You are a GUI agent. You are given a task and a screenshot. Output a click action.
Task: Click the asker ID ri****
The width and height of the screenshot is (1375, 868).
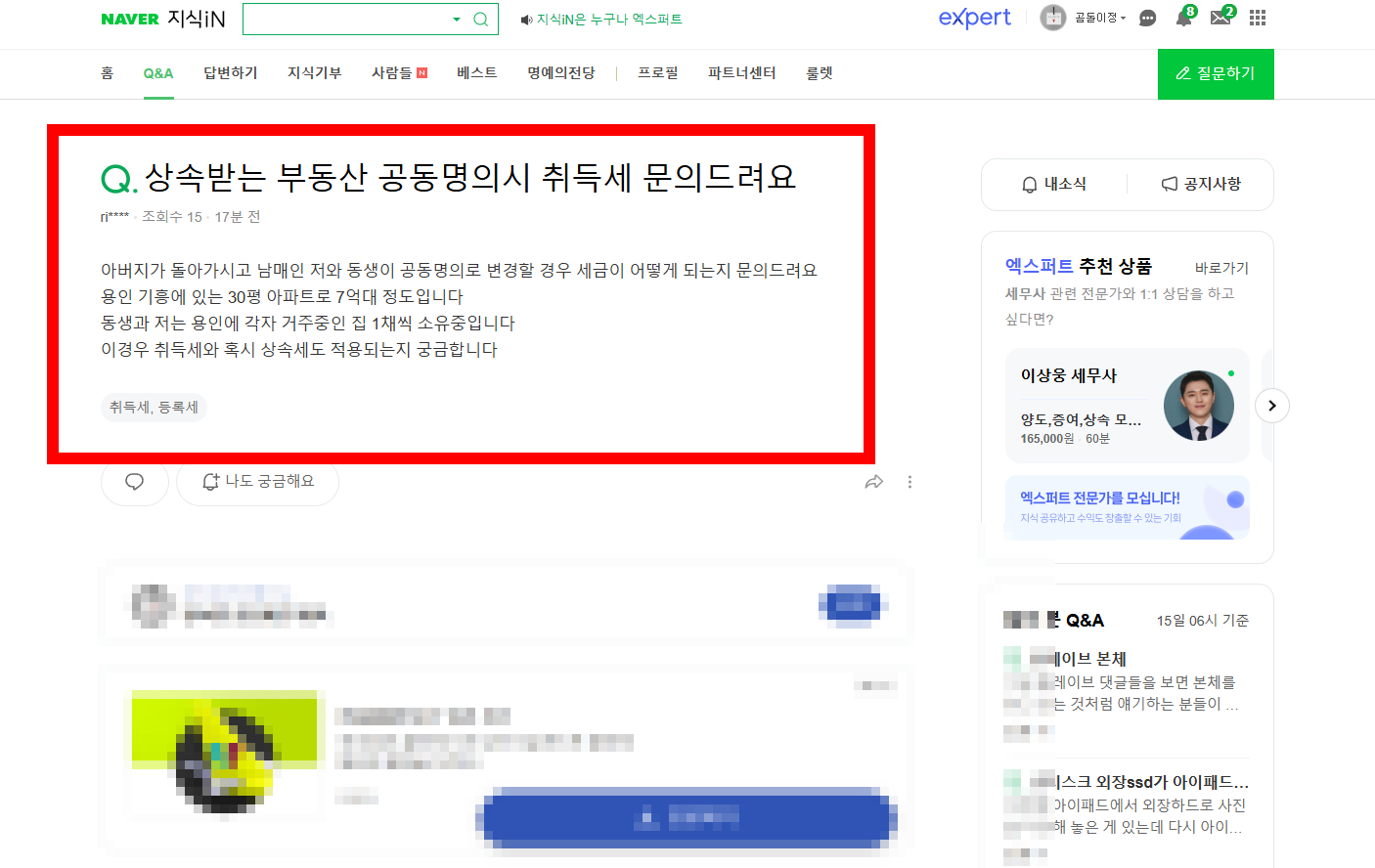coord(114,217)
